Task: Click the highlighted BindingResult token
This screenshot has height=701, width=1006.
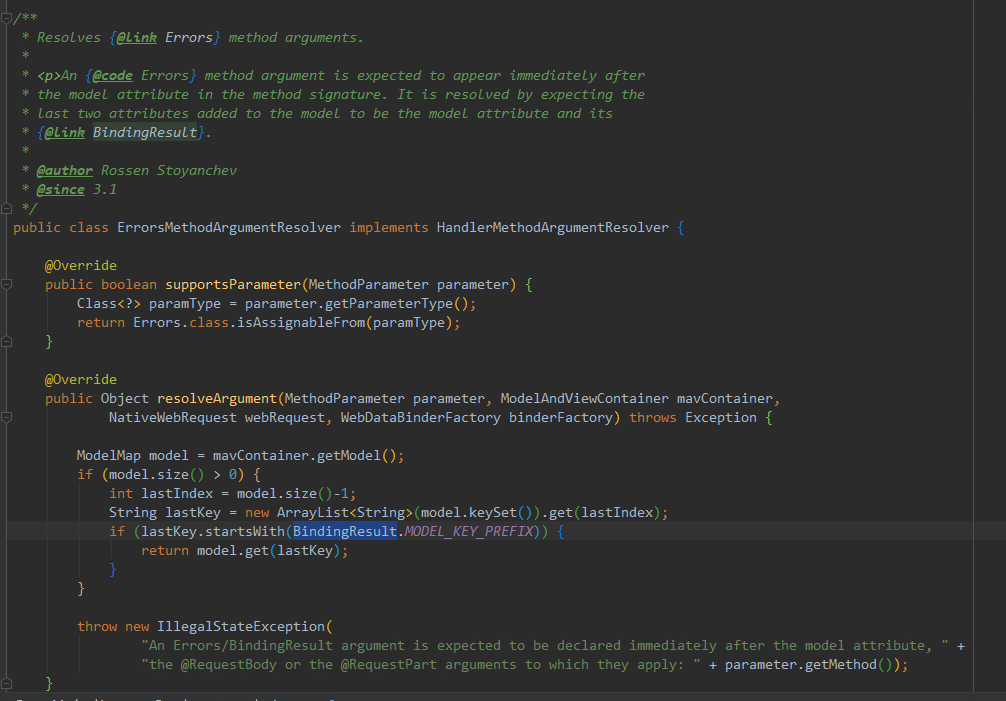Action: point(344,531)
